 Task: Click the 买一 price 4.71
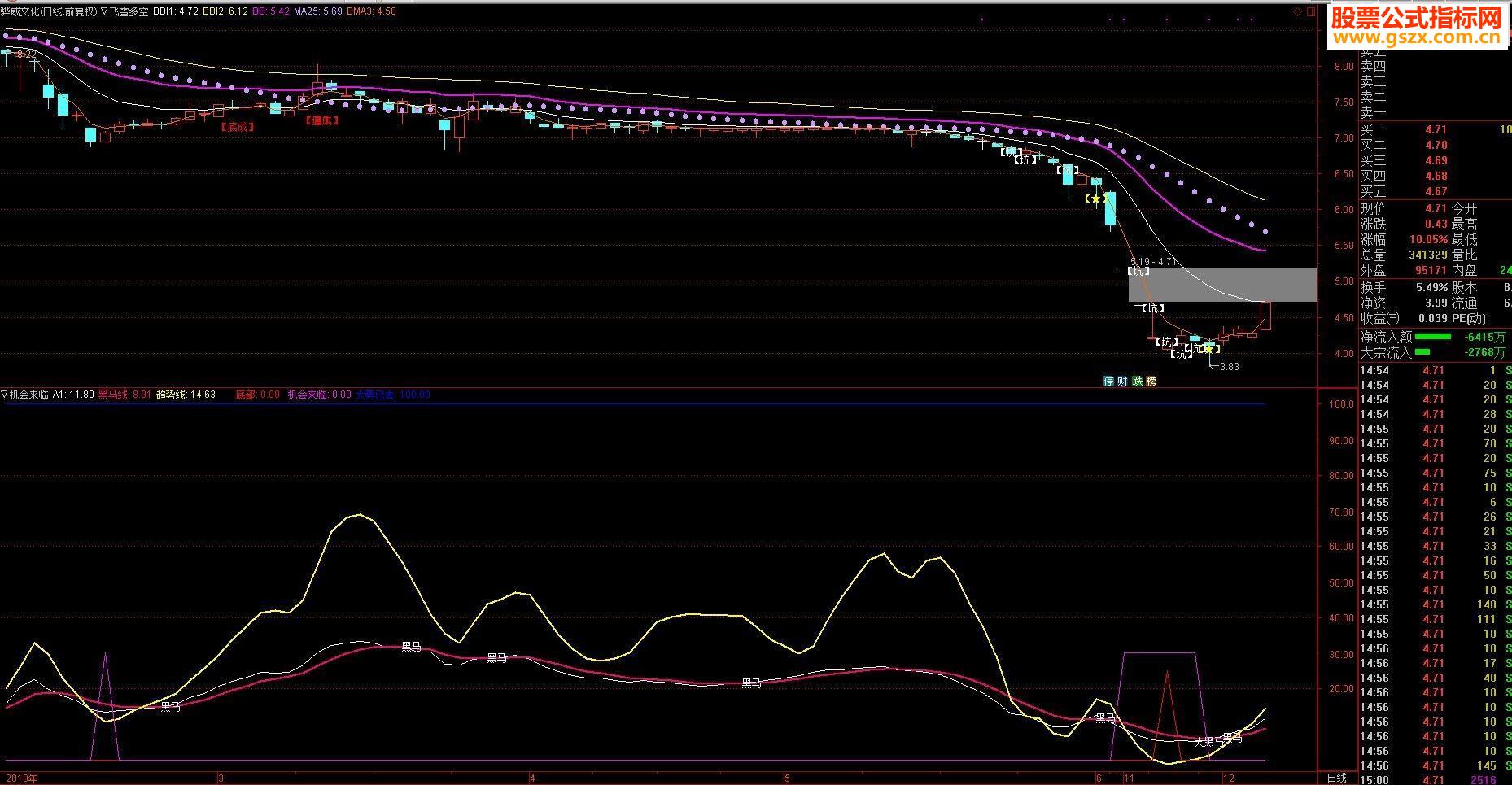pos(1436,129)
